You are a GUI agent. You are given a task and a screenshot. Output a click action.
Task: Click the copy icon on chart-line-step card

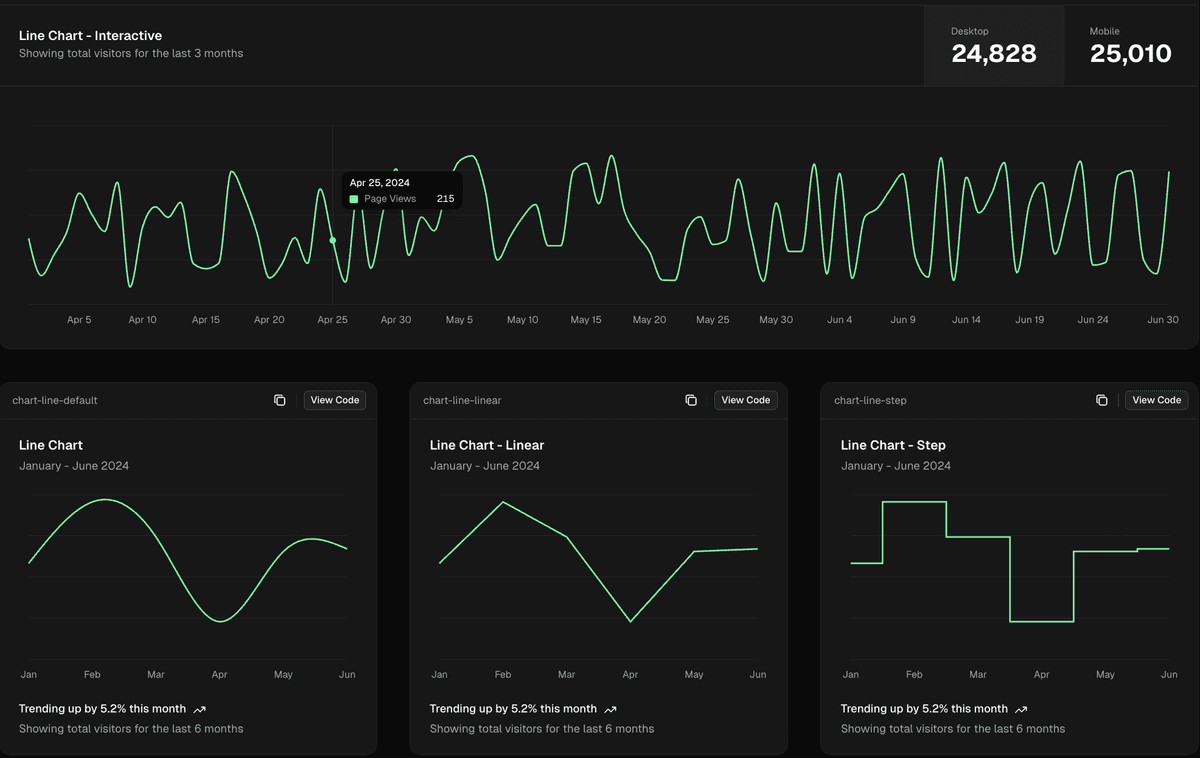[x=1101, y=400]
